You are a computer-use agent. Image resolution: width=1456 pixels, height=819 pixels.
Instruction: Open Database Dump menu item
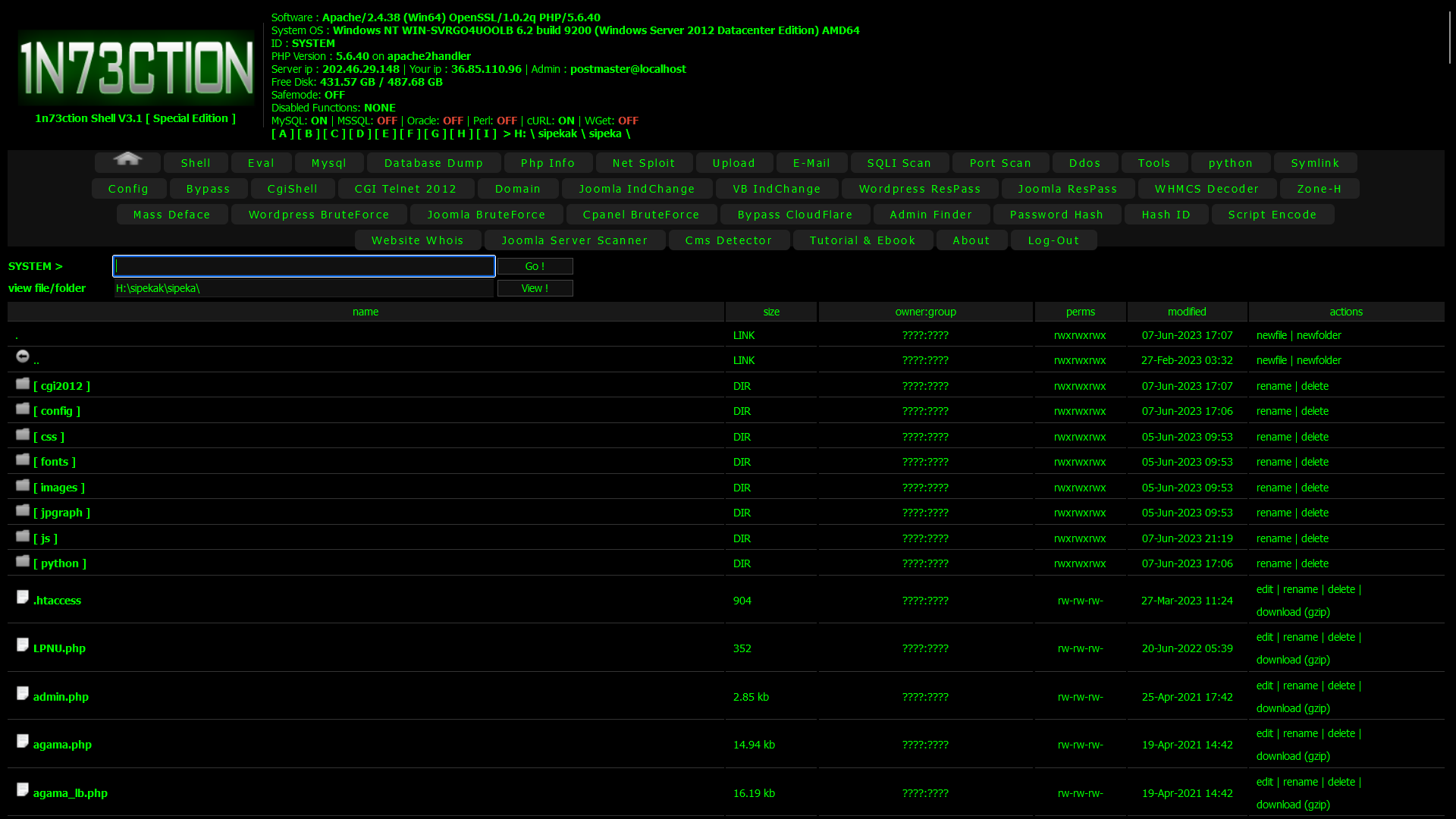click(x=434, y=163)
